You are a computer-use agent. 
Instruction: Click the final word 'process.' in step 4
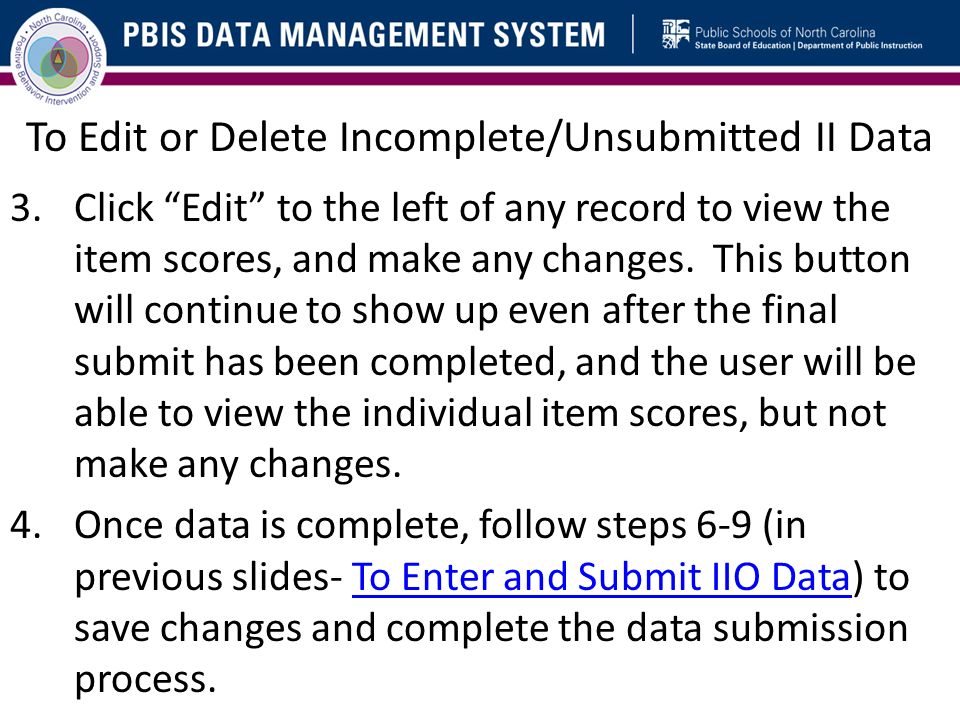pyautogui.click(x=146, y=680)
